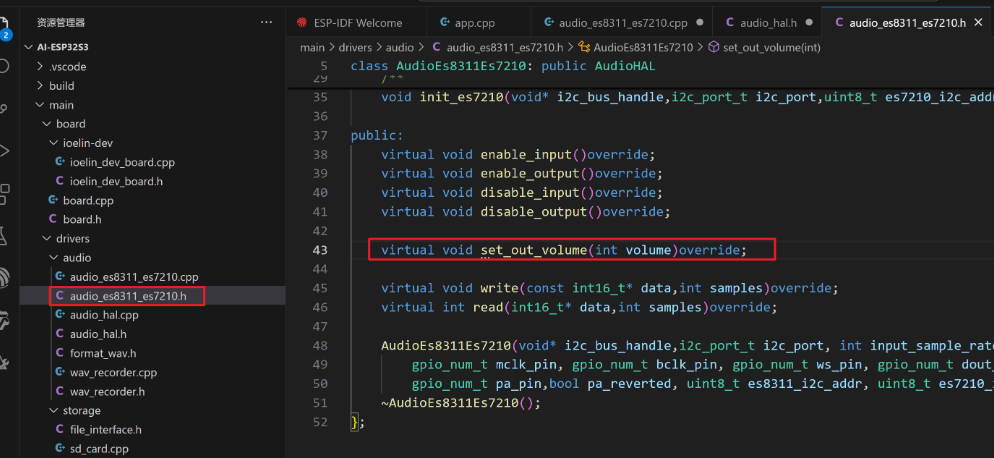Click set_out_volume in the code editor
This screenshot has height=458, width=994.
click(534, 250)
